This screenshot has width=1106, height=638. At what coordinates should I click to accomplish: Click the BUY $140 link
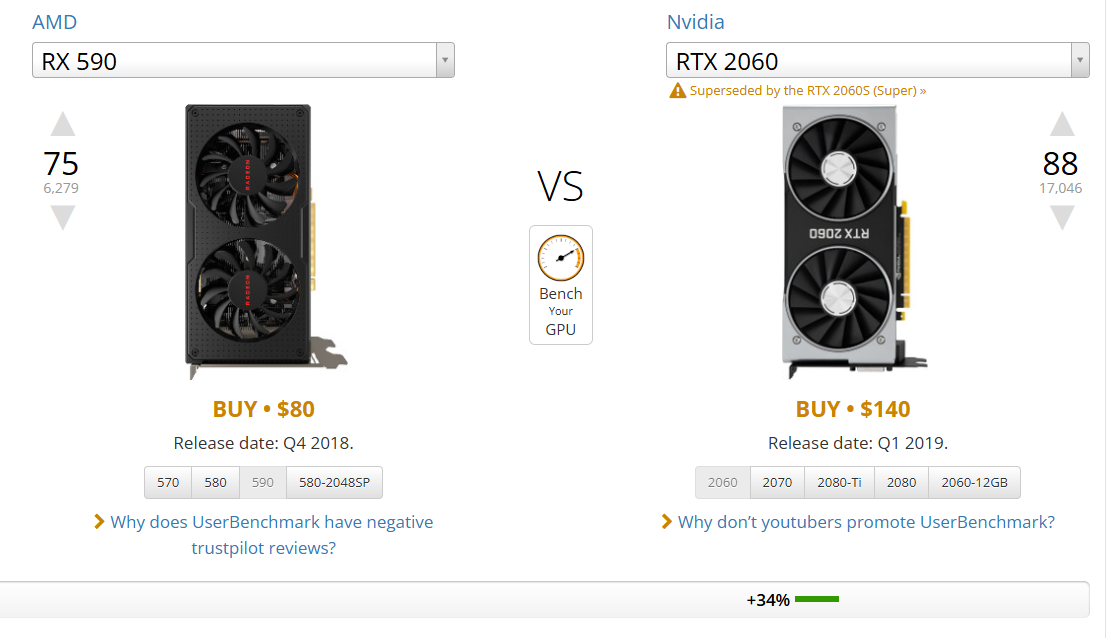pyautogui.click(x=852, y=408)
